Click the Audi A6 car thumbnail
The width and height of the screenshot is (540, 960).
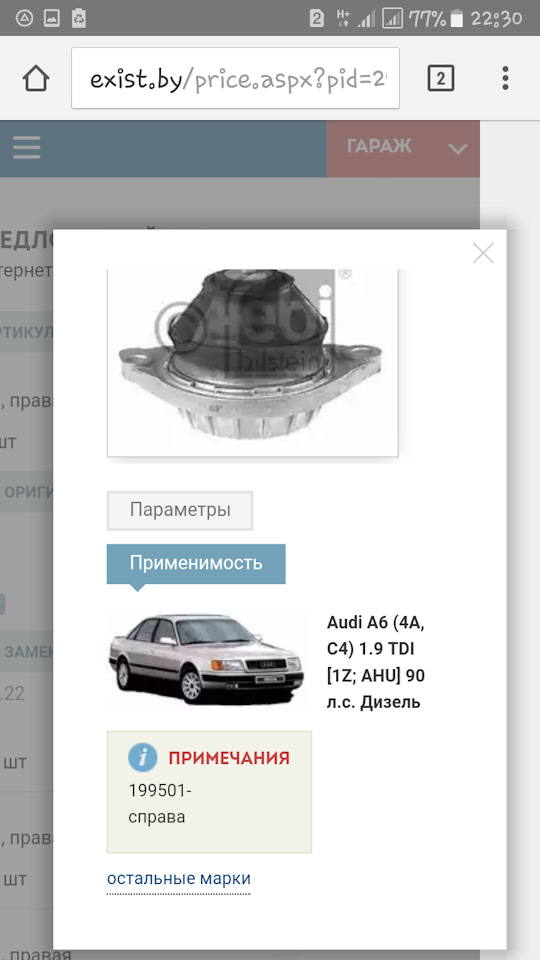(x=206, y=660)
